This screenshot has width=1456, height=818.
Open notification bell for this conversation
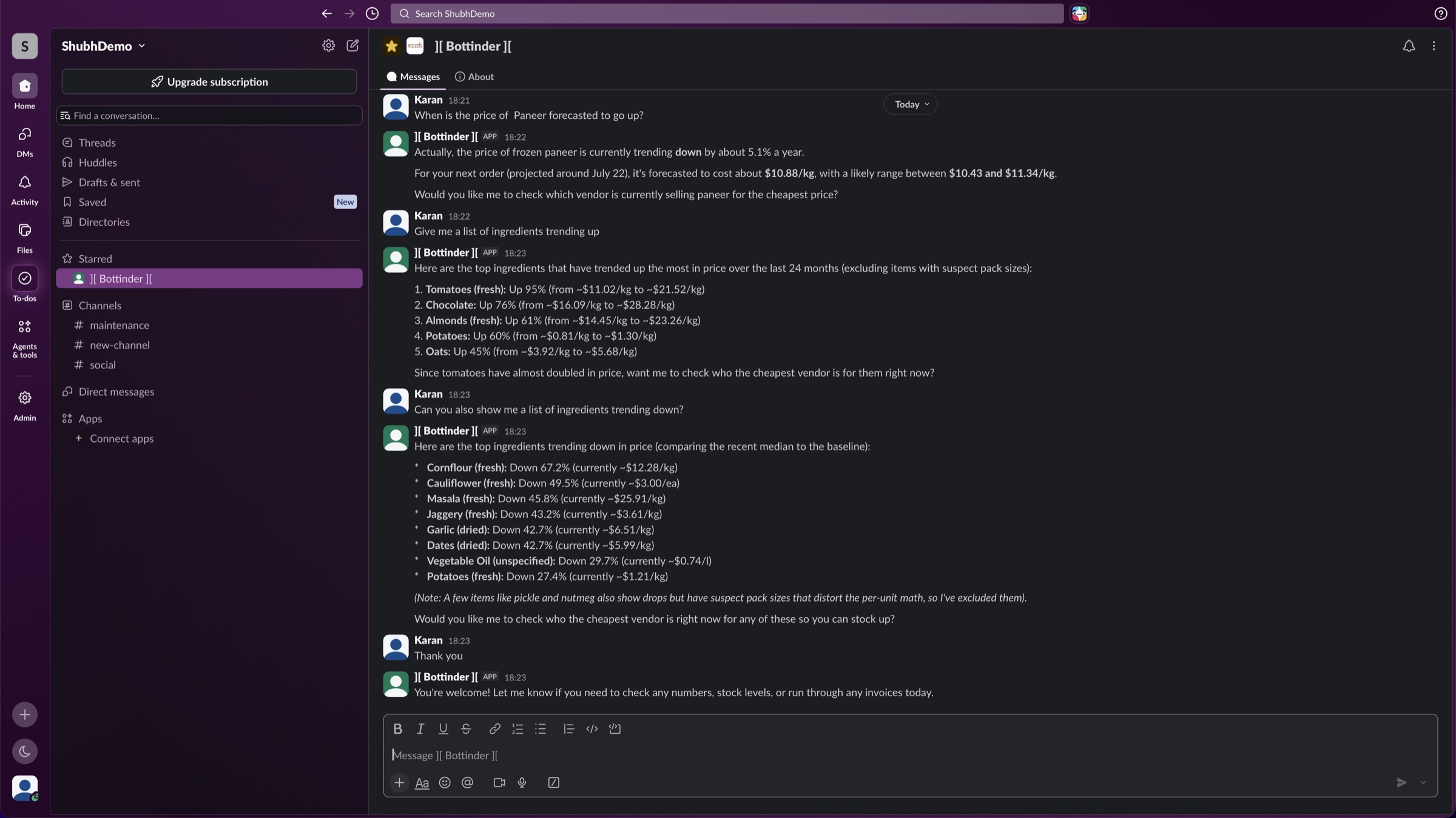coord(1409,46)
